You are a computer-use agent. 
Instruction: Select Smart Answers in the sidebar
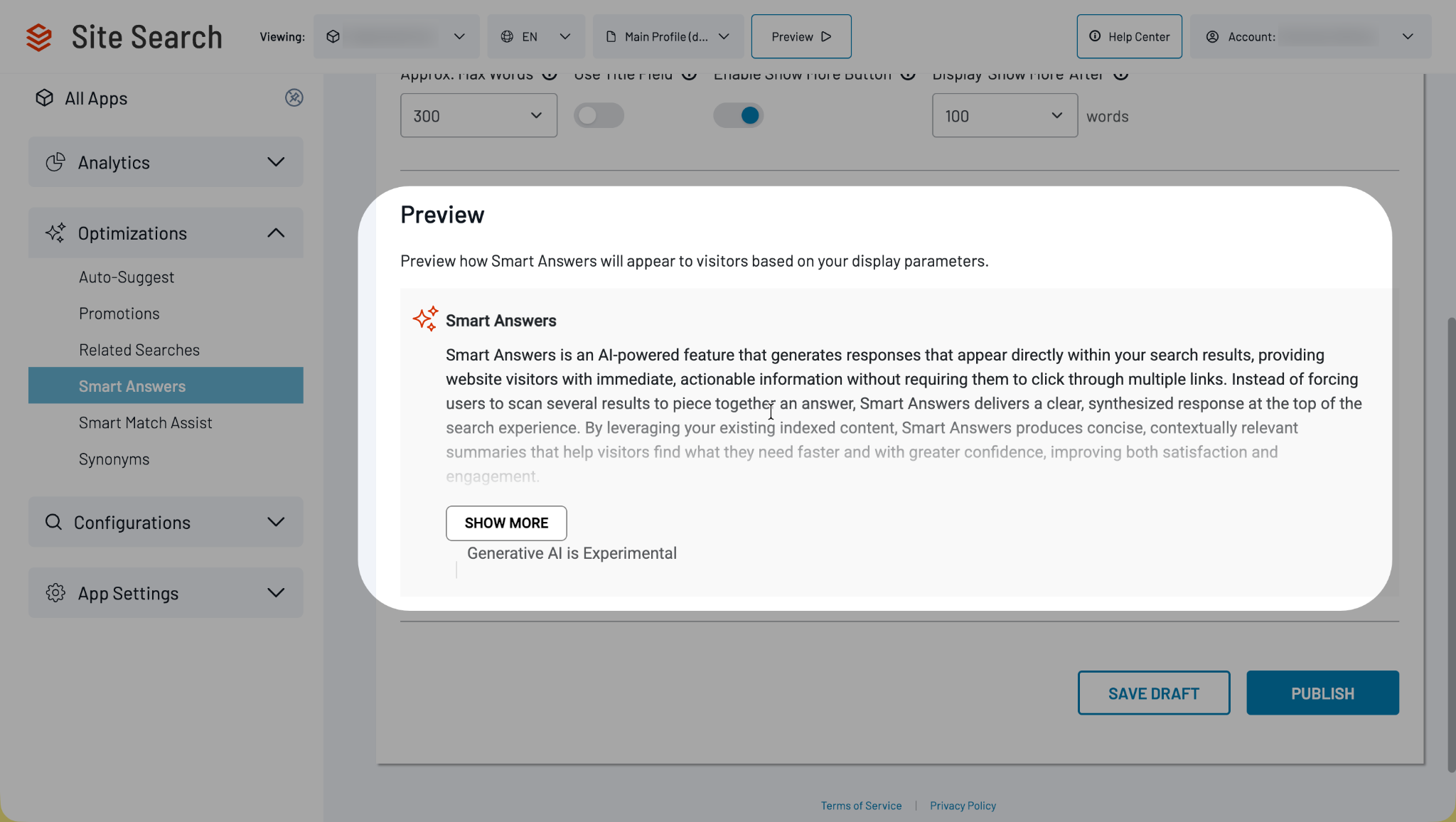pyautogui.click(x=166, y=385)
